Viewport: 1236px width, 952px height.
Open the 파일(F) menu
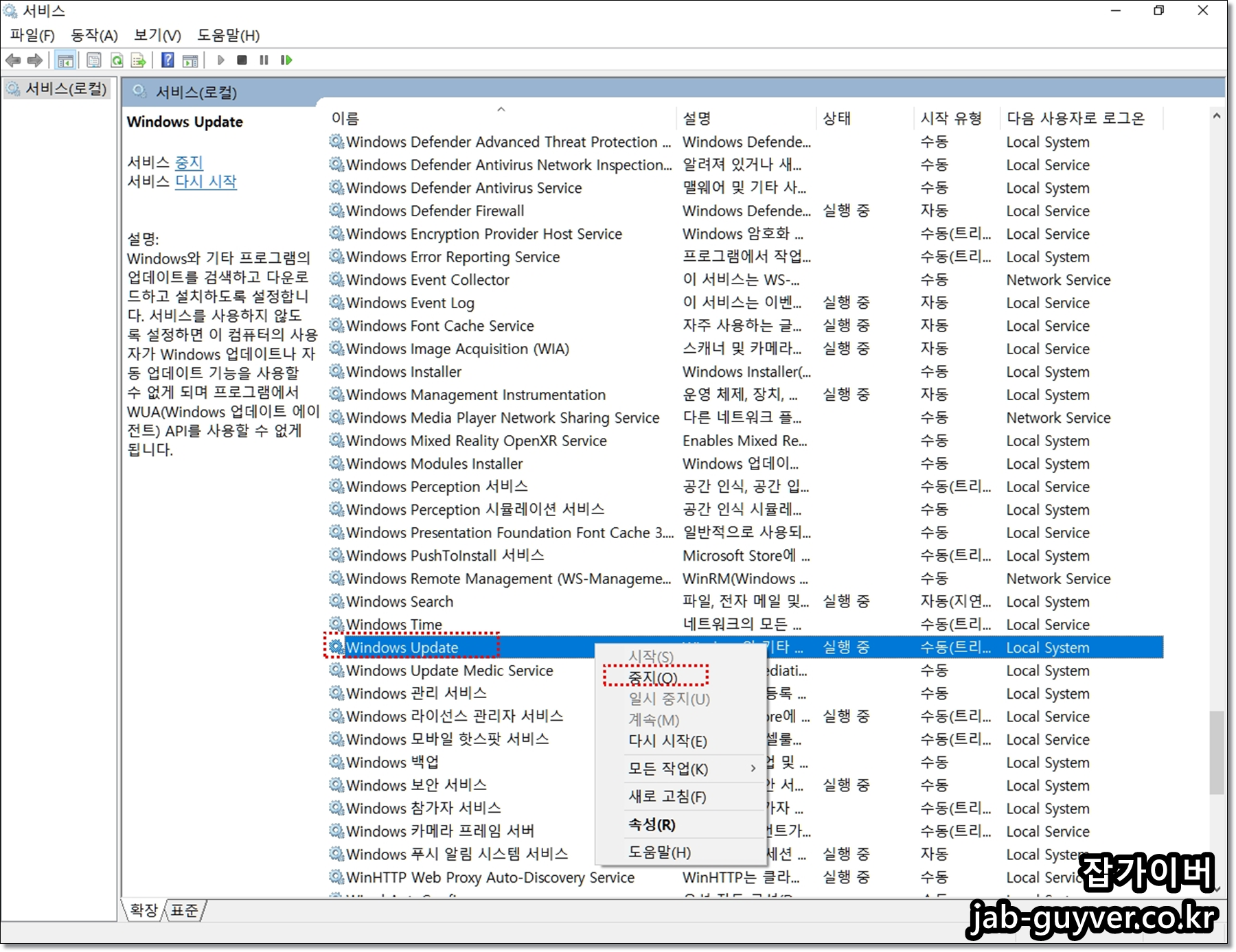(32, 35)
